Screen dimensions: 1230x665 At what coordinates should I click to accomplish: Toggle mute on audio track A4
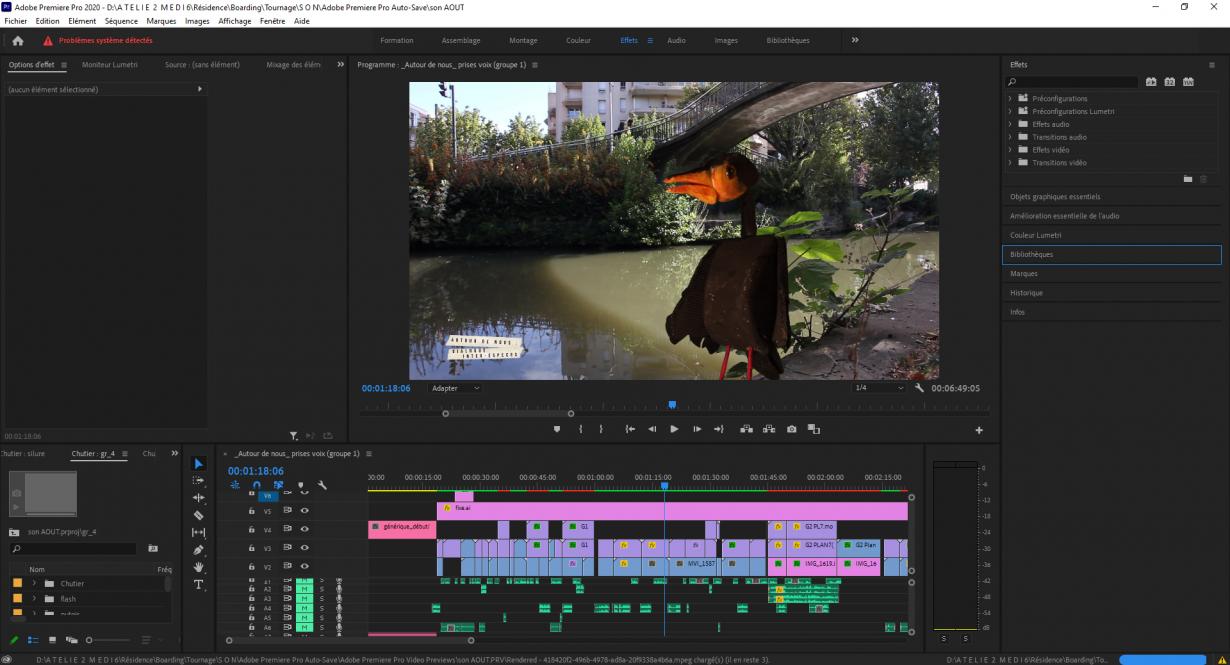304,608
